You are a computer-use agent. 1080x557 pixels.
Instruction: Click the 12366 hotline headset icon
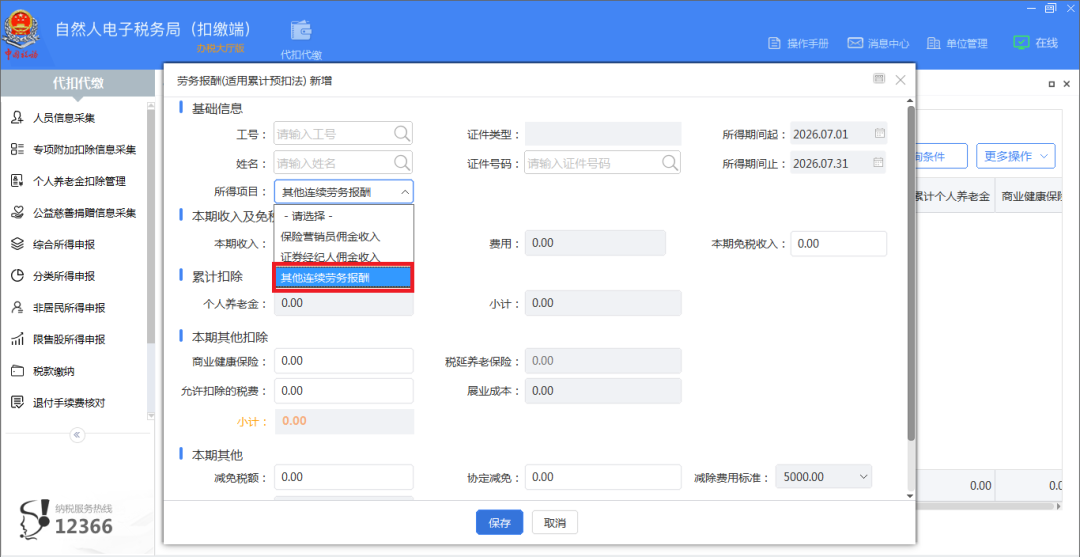(x=34, y=519)
